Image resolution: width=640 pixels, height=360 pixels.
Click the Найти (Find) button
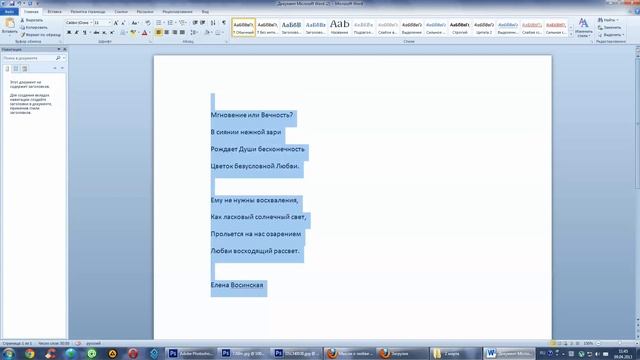(x=608, y=20)
